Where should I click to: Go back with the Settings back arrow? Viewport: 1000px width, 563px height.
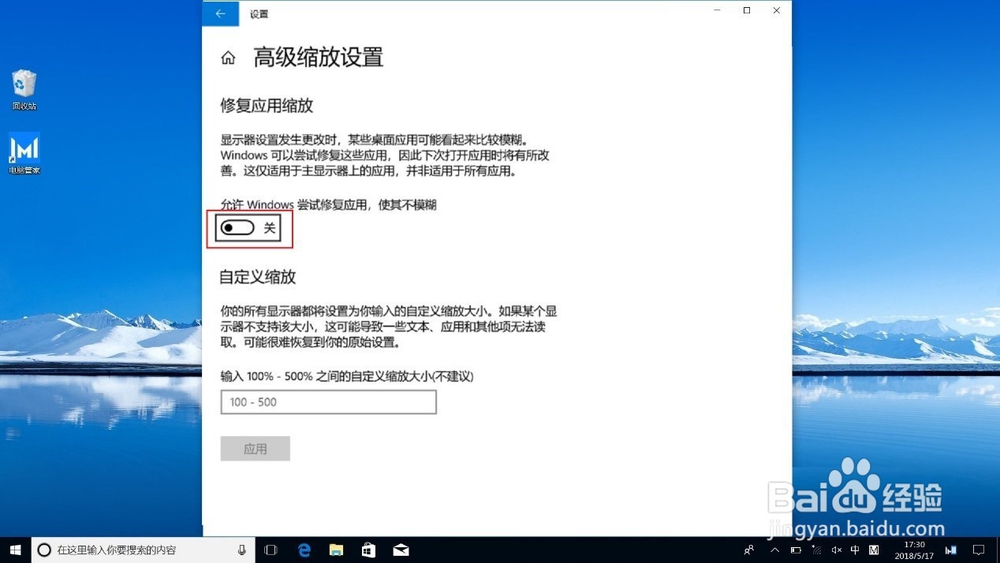pyautogui.click(x=221, y=13)
